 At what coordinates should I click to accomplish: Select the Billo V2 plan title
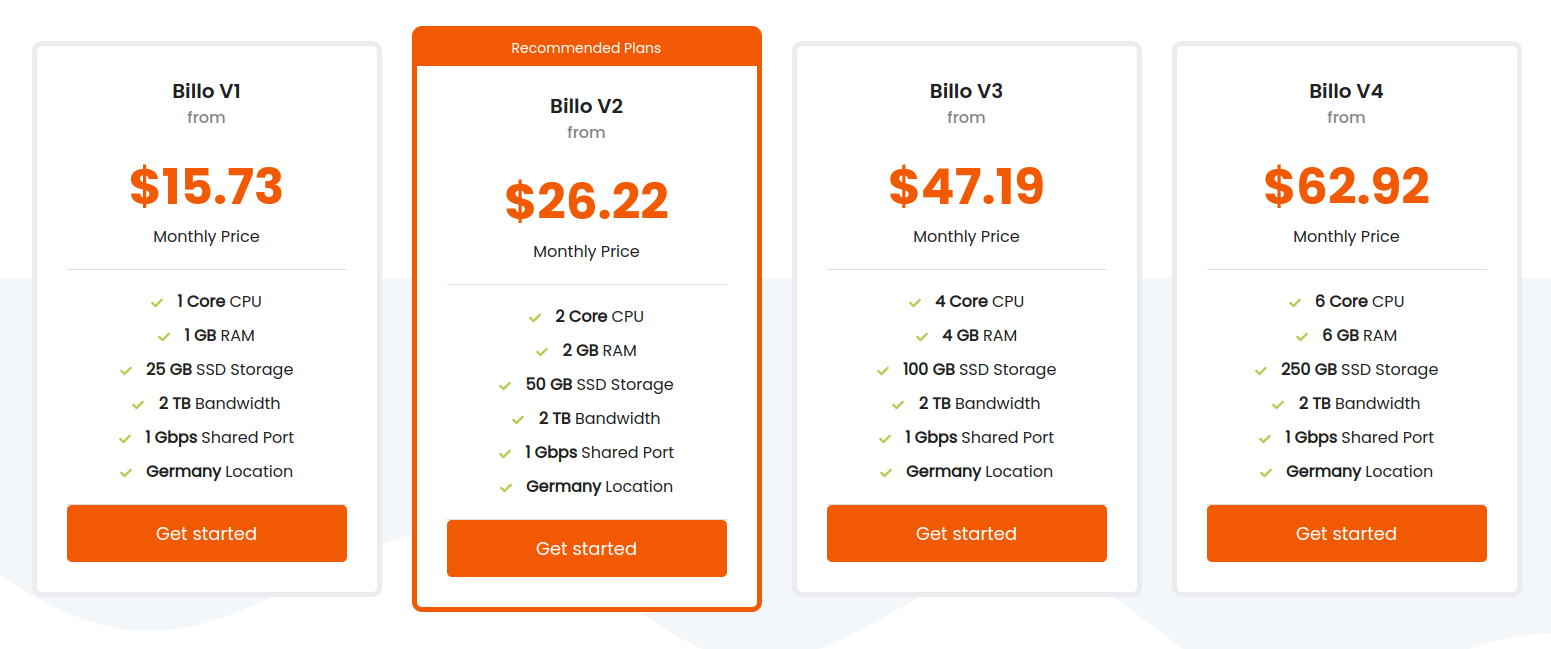pyautogui.click(x=586, y=106)
